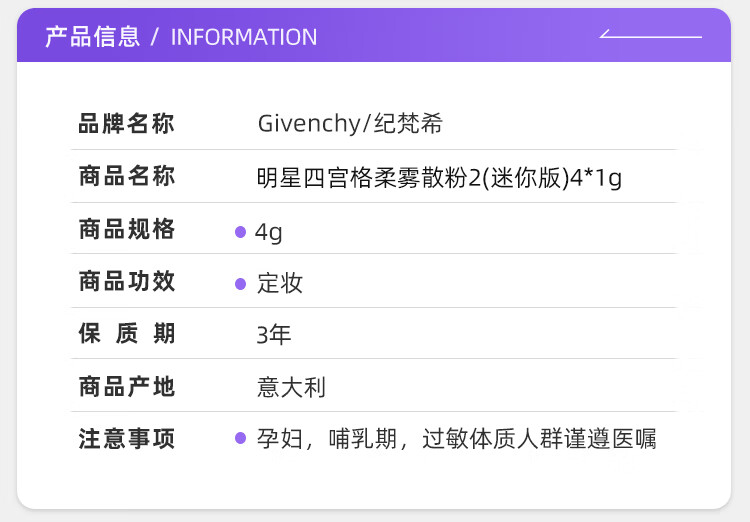Click the purple bullet beside 4g
750x522 pixels.
coord(240,232)
